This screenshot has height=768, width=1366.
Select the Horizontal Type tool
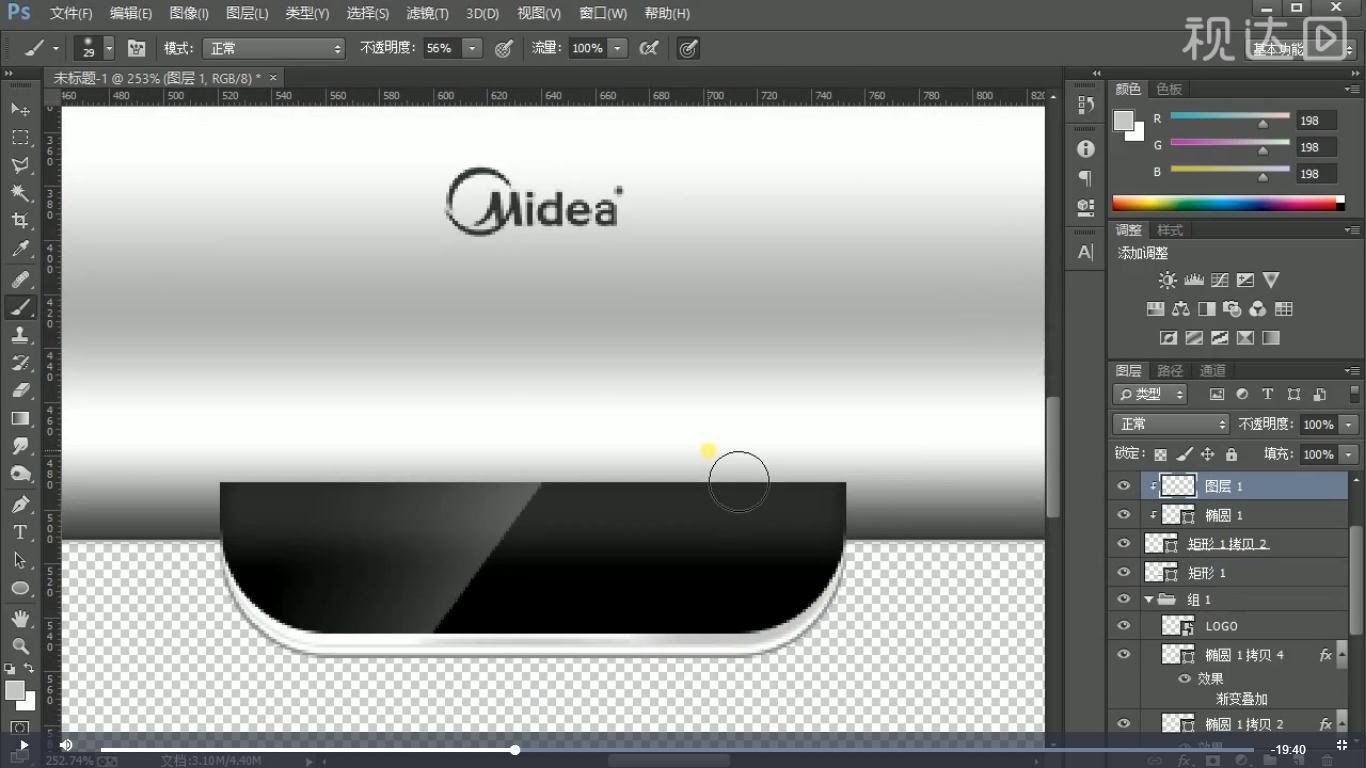[20, 533]
